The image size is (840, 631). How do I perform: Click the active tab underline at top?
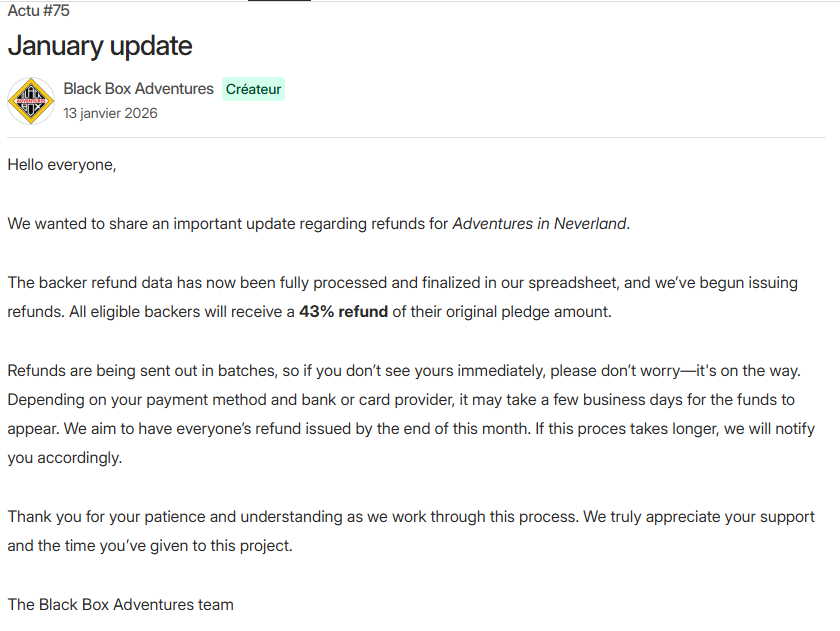[279, 1]
